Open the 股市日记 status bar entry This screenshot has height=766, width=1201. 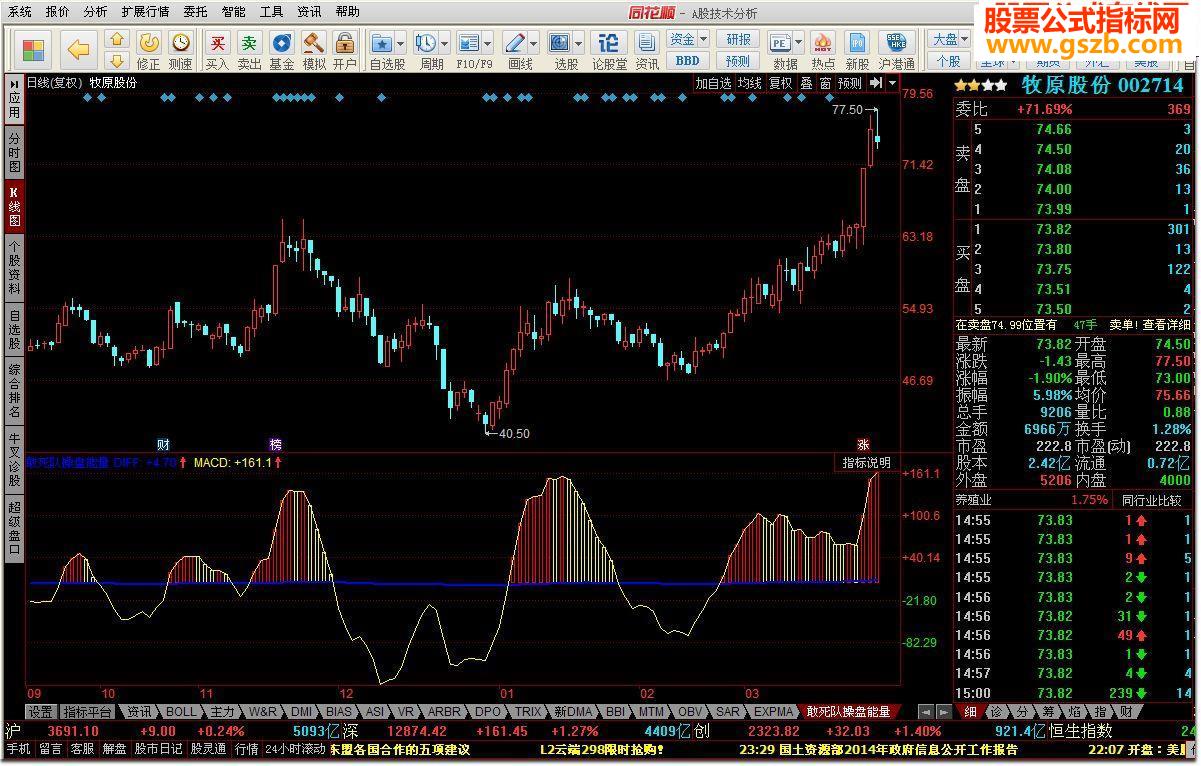coord(158,748)
